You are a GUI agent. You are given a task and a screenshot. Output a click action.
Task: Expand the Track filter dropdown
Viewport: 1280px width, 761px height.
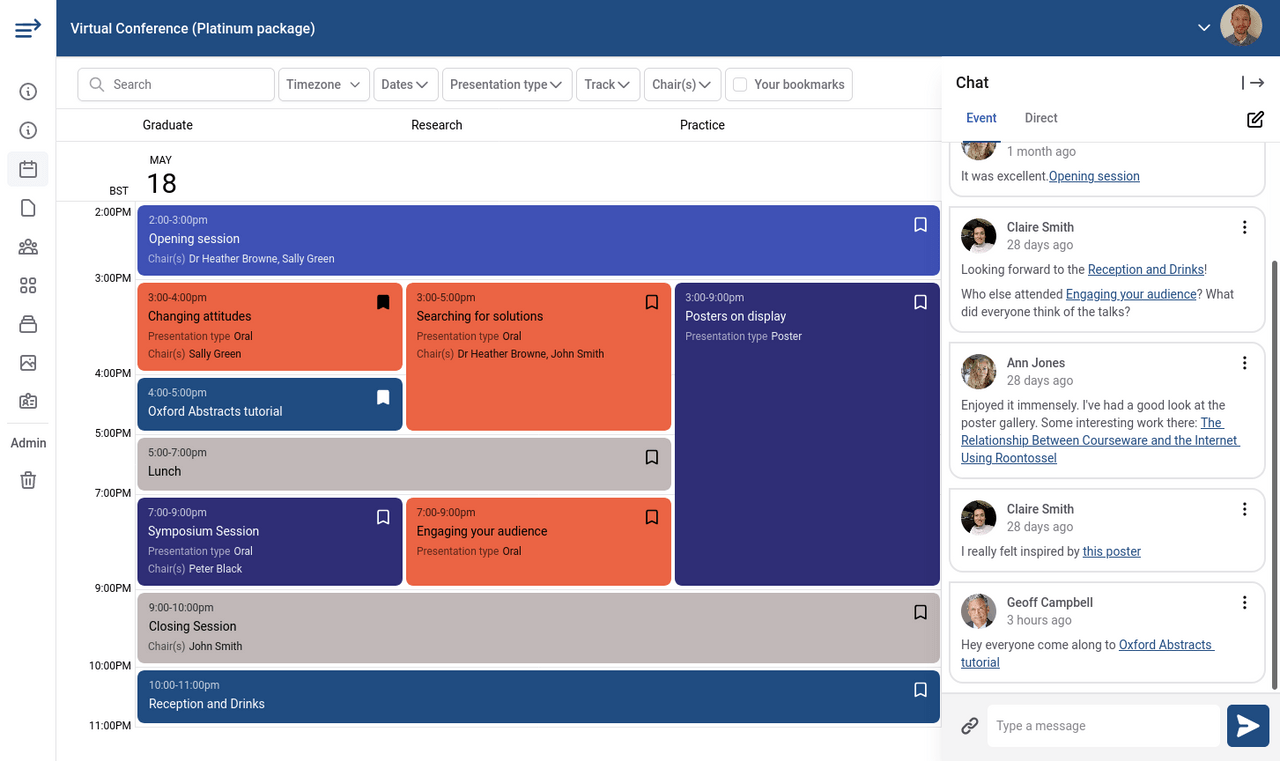pos(607,85)
